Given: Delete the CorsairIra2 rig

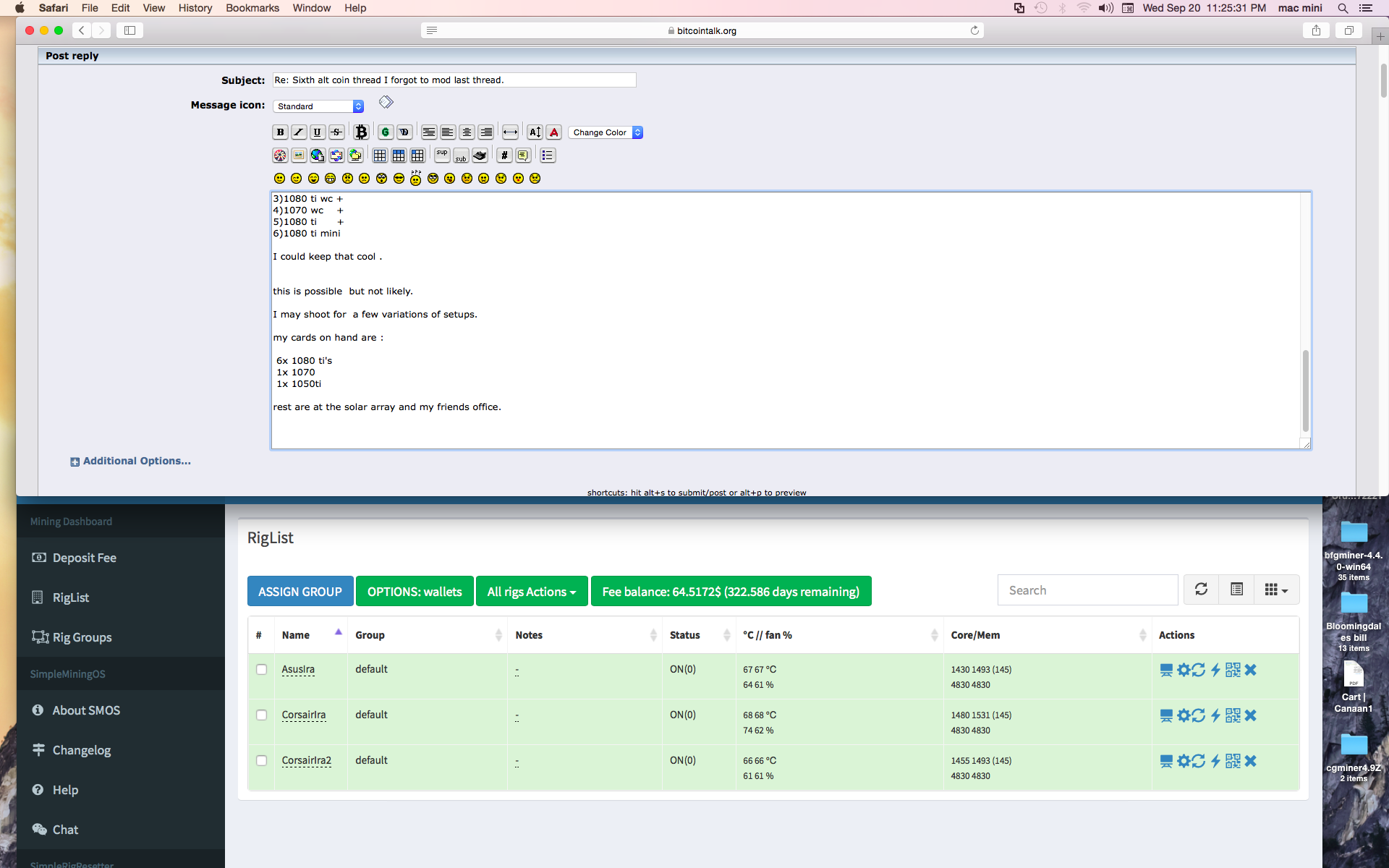Looking at the screenshot, I should coord(1251,761).
